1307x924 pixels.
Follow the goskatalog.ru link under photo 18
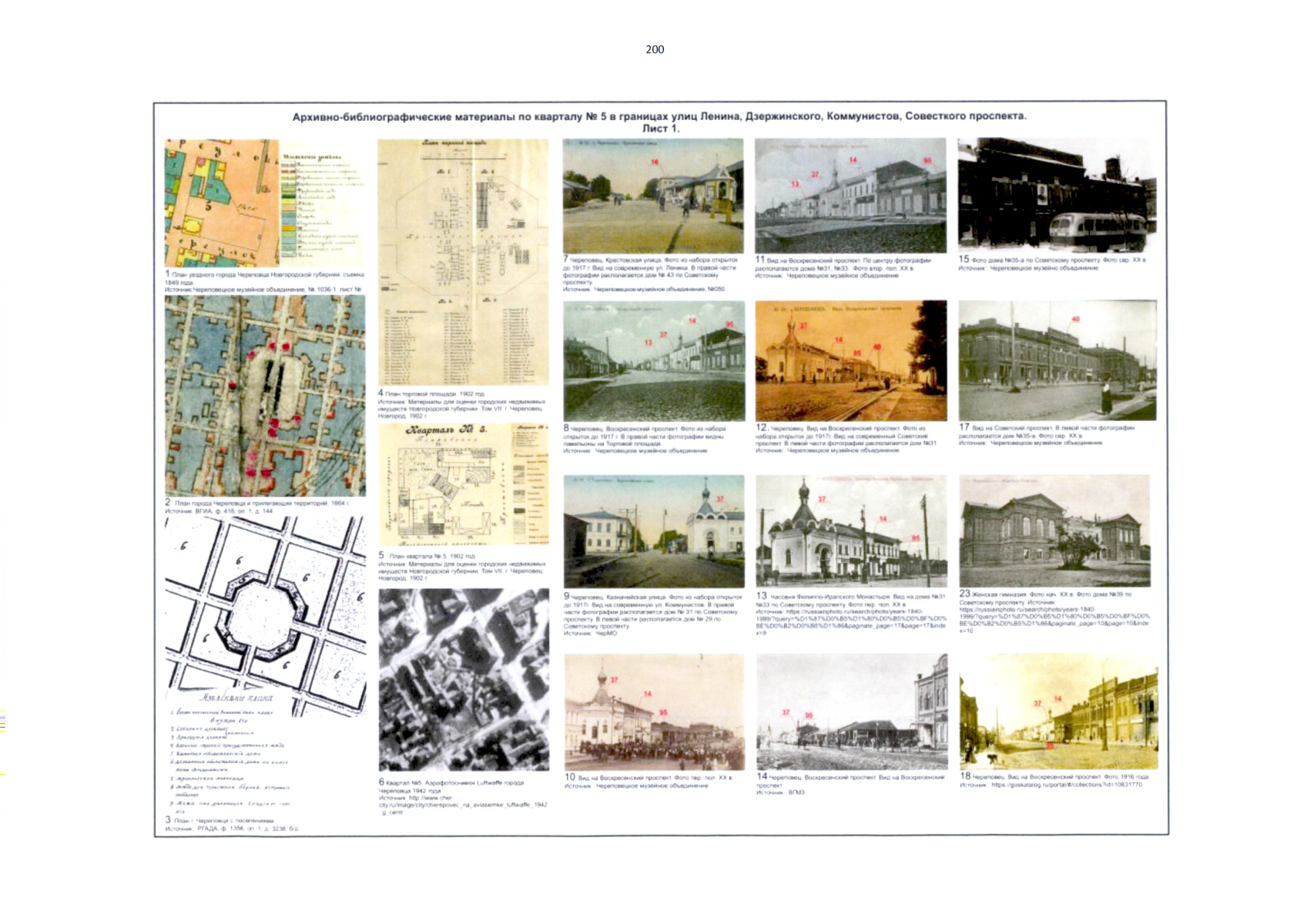(1067, 785)
